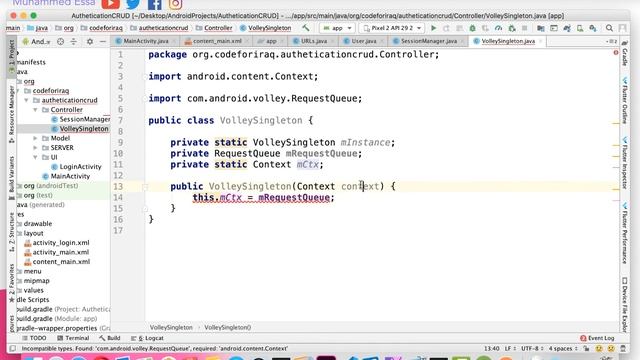Open the Event Log
Screen dimensions: 640x360
(597, 338)
